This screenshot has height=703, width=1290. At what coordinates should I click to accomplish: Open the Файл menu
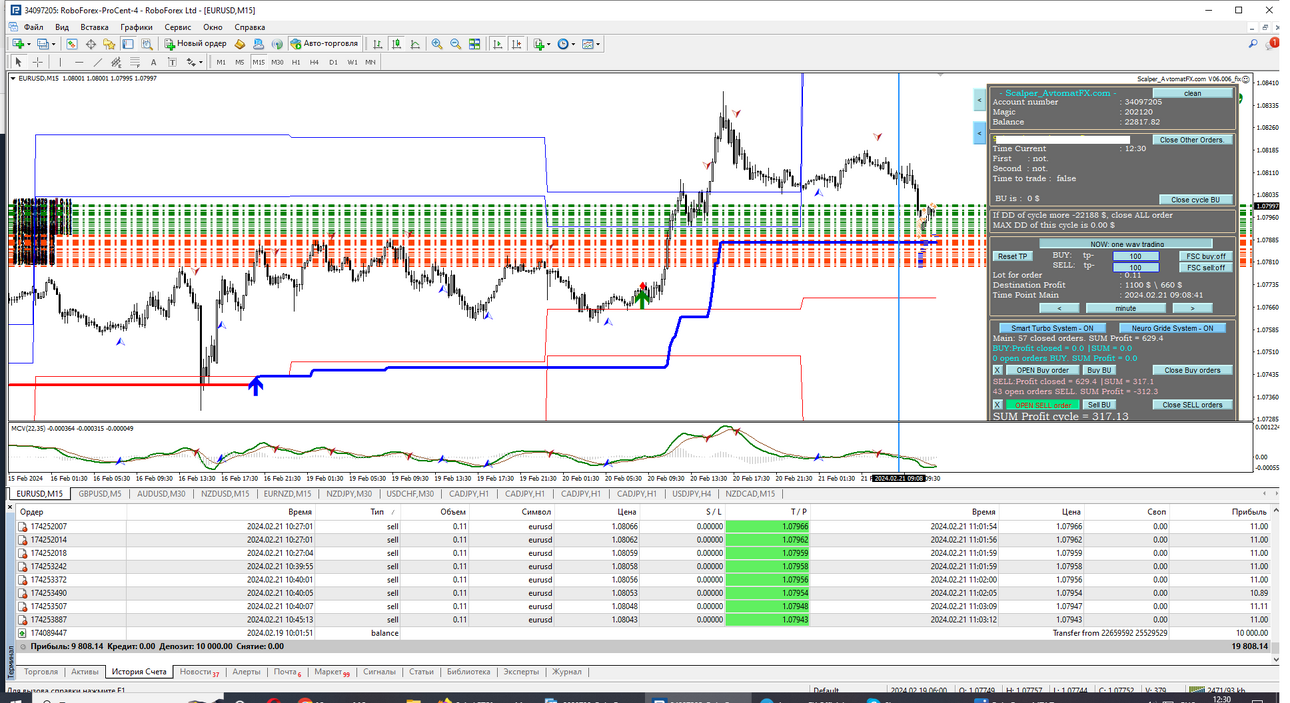34,27
